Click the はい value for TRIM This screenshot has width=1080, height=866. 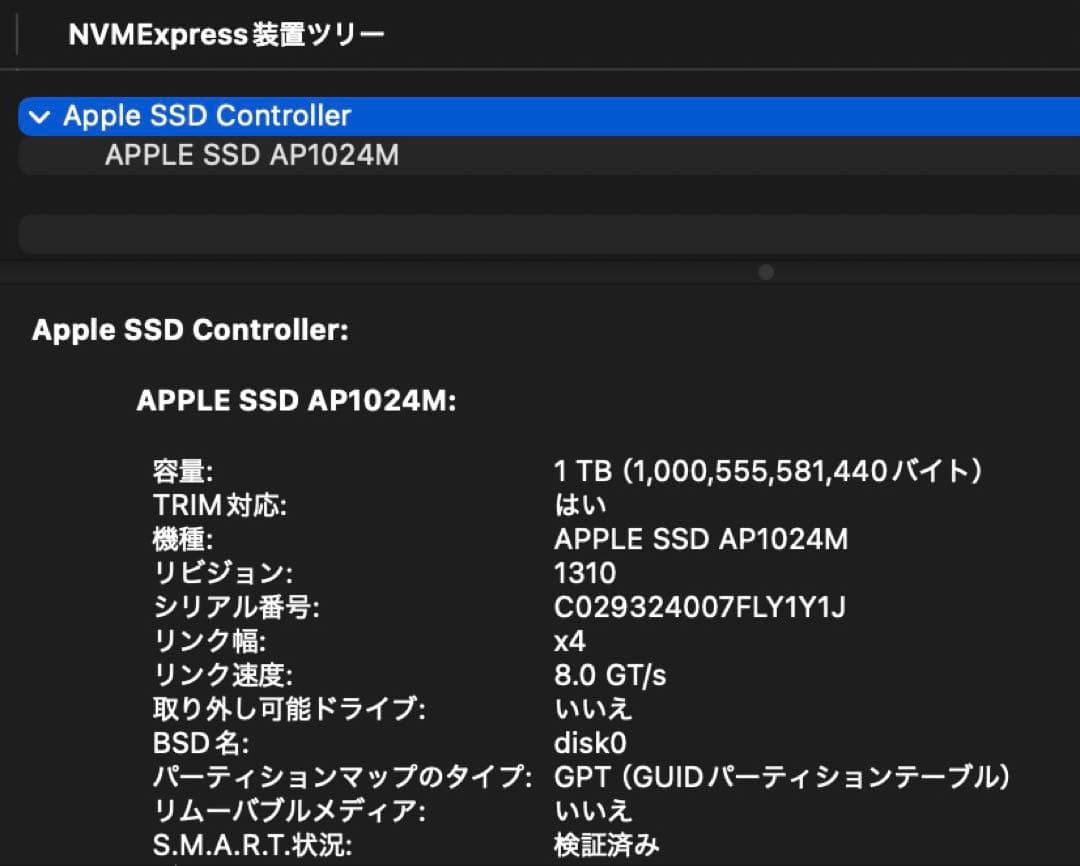(580, 506)
